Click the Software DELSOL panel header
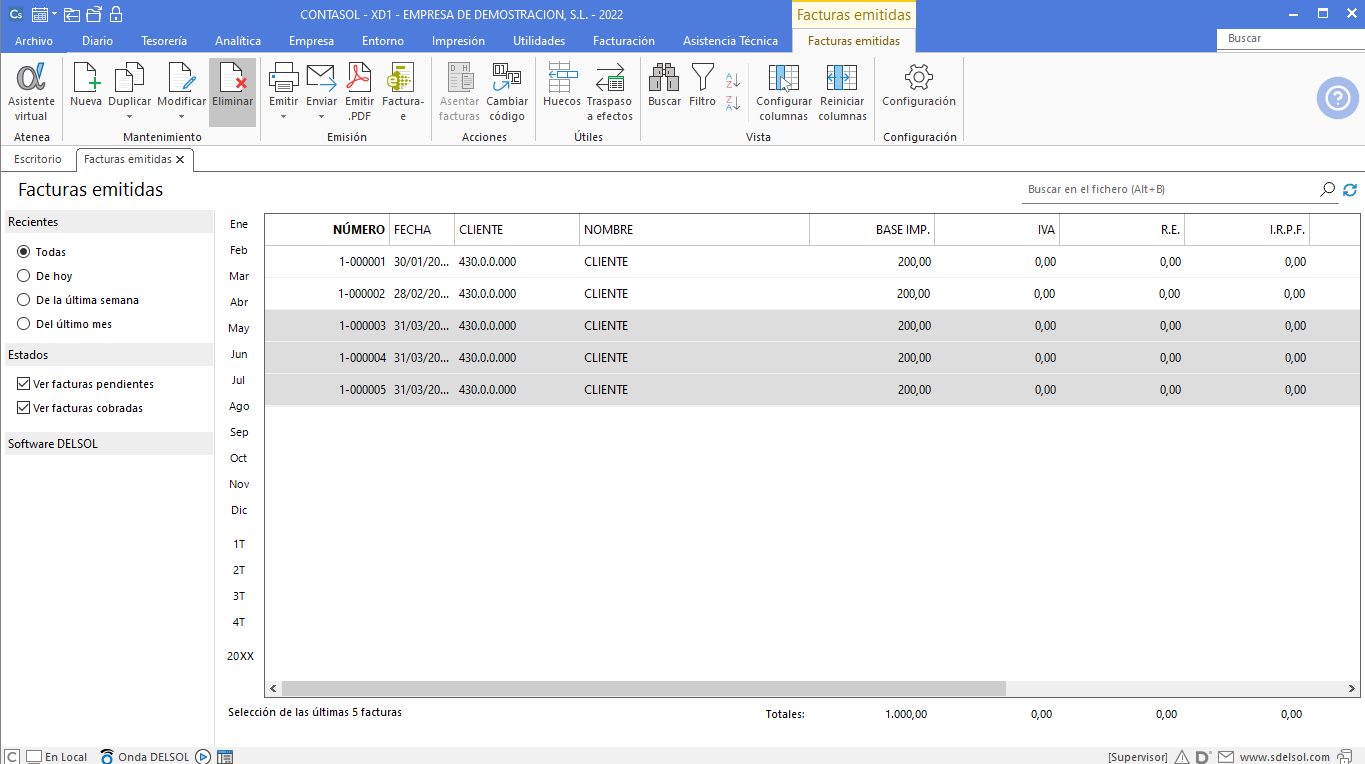Viewport: 1365px width, 764px height. tap(108, 443)
